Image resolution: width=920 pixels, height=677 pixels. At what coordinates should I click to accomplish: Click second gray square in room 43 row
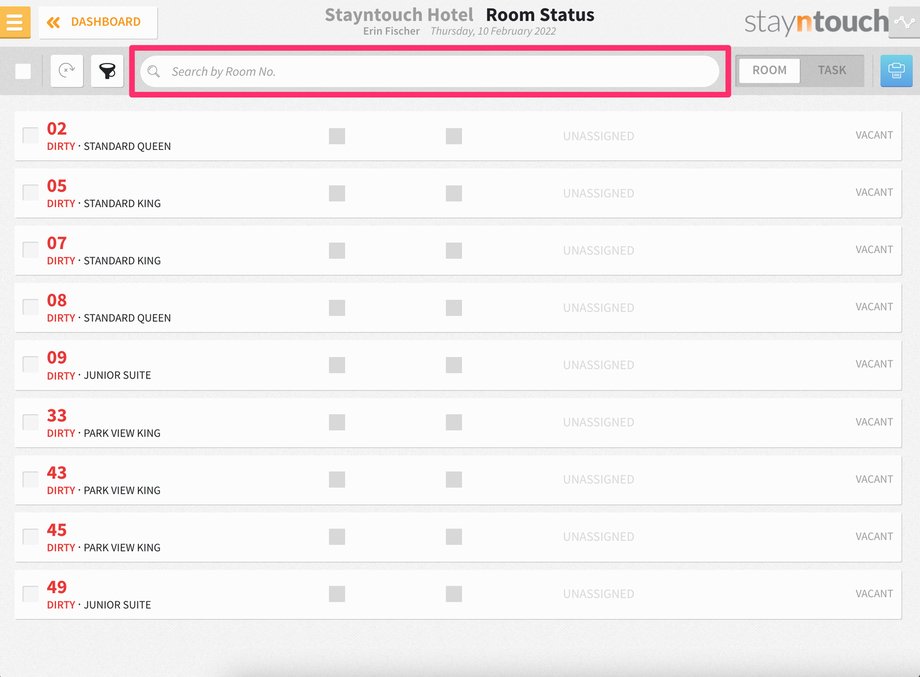coord(454,480)
